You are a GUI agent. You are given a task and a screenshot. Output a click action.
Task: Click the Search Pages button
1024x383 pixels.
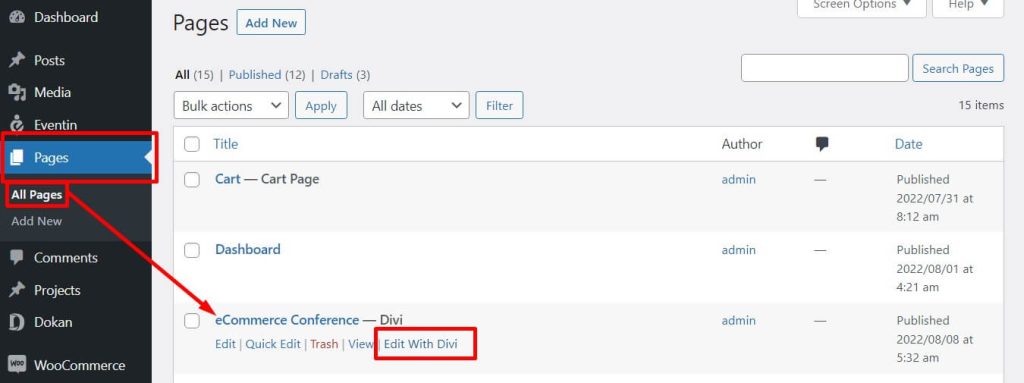958,69
